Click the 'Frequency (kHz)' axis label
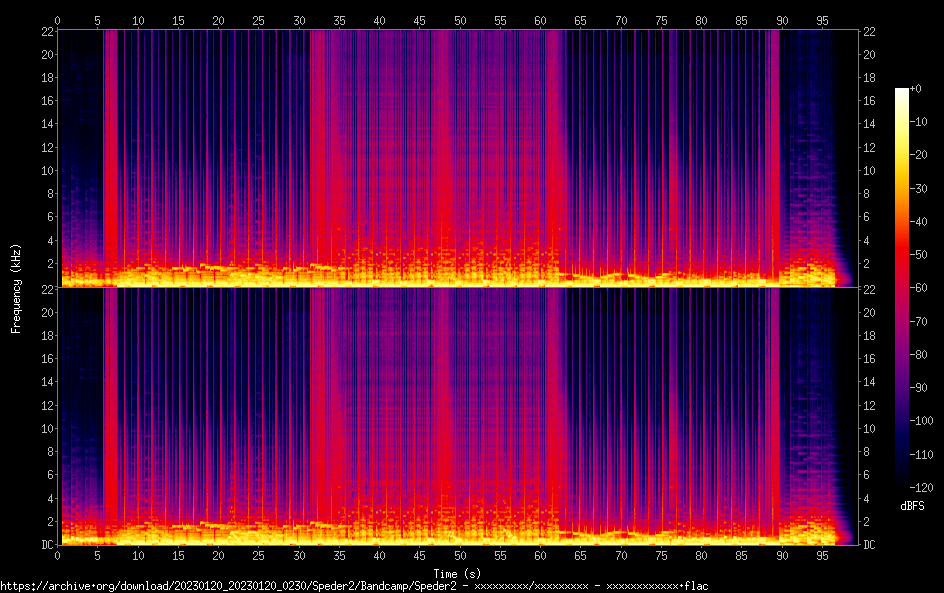Screen dimensions: 944x593 (x=16, y=288)
